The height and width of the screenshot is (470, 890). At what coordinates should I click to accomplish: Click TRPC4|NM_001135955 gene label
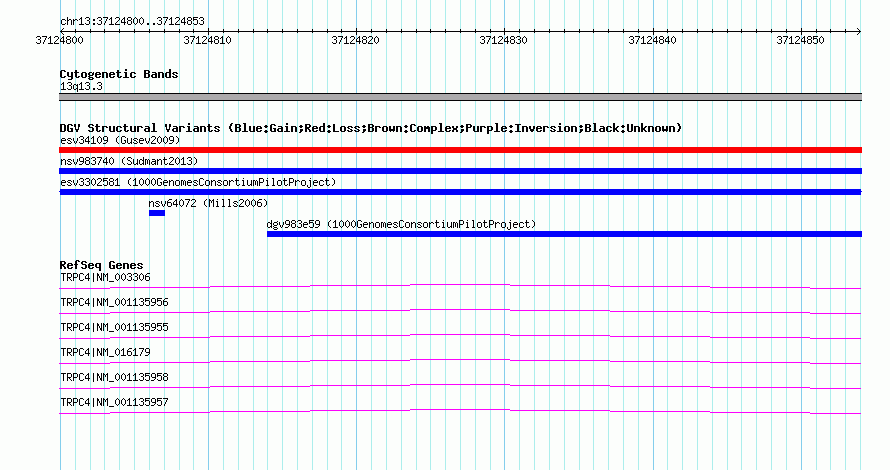(114, 328)
